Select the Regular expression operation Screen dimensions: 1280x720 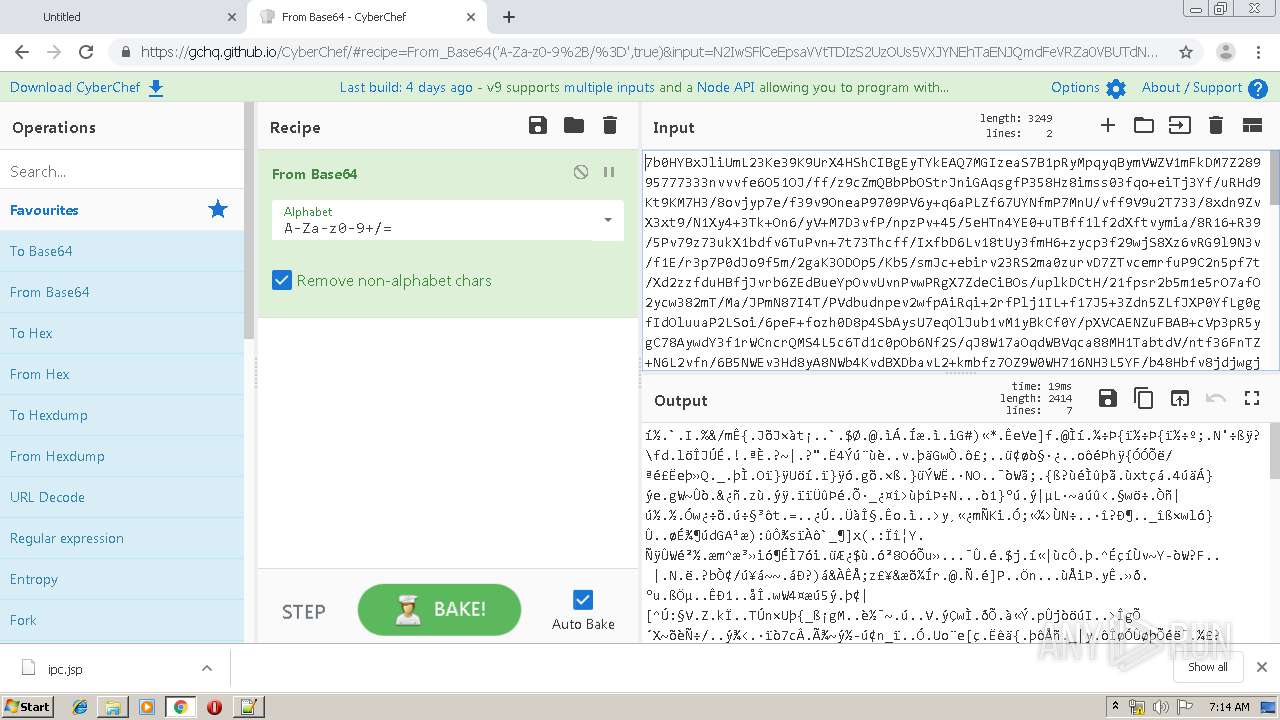coord(122,538)
